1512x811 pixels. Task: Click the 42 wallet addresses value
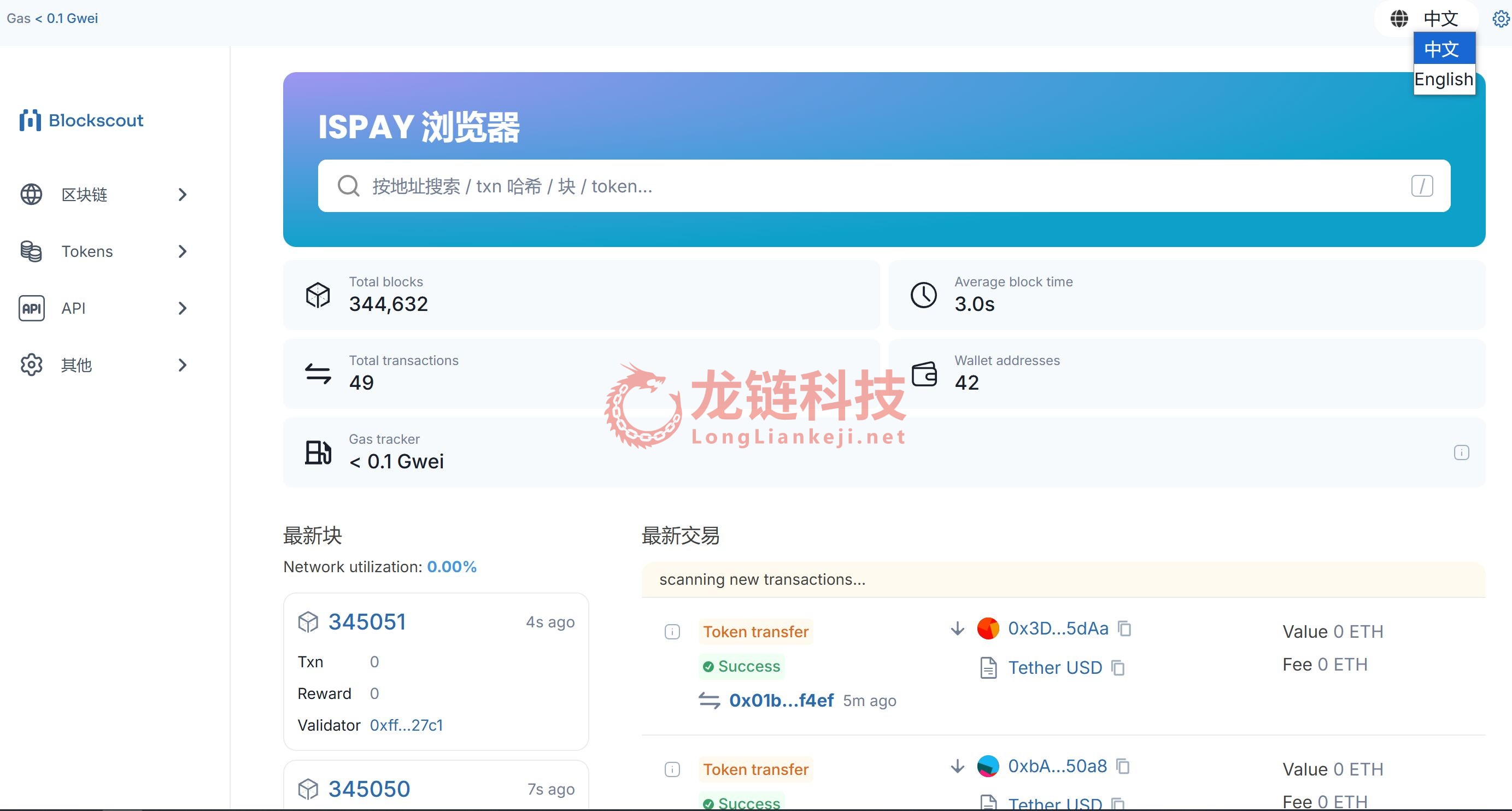[966, 382]
